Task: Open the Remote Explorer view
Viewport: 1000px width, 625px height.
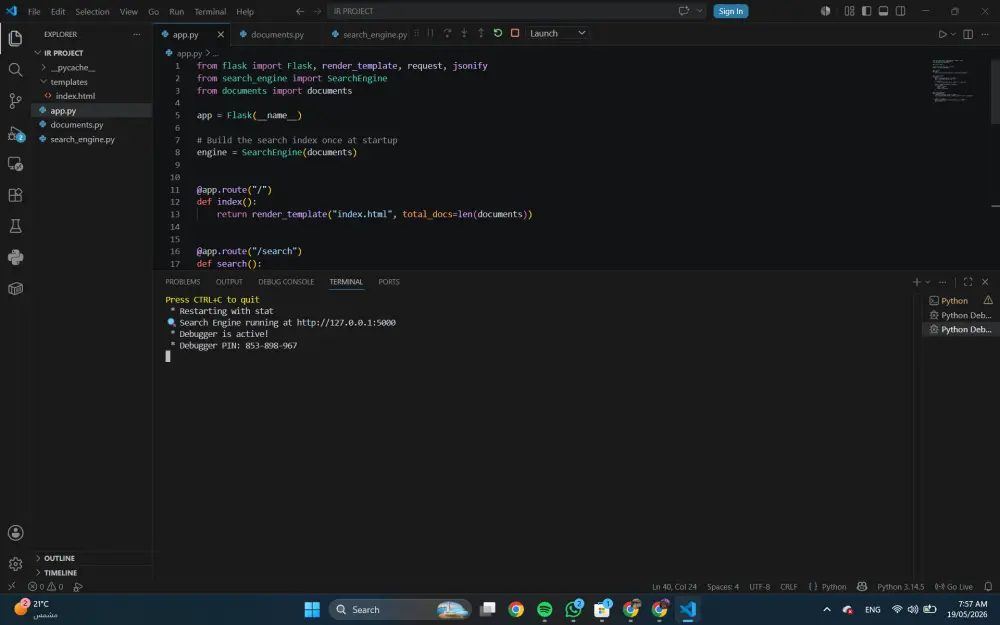Action: pyautogui.click(x=15, y=164)
